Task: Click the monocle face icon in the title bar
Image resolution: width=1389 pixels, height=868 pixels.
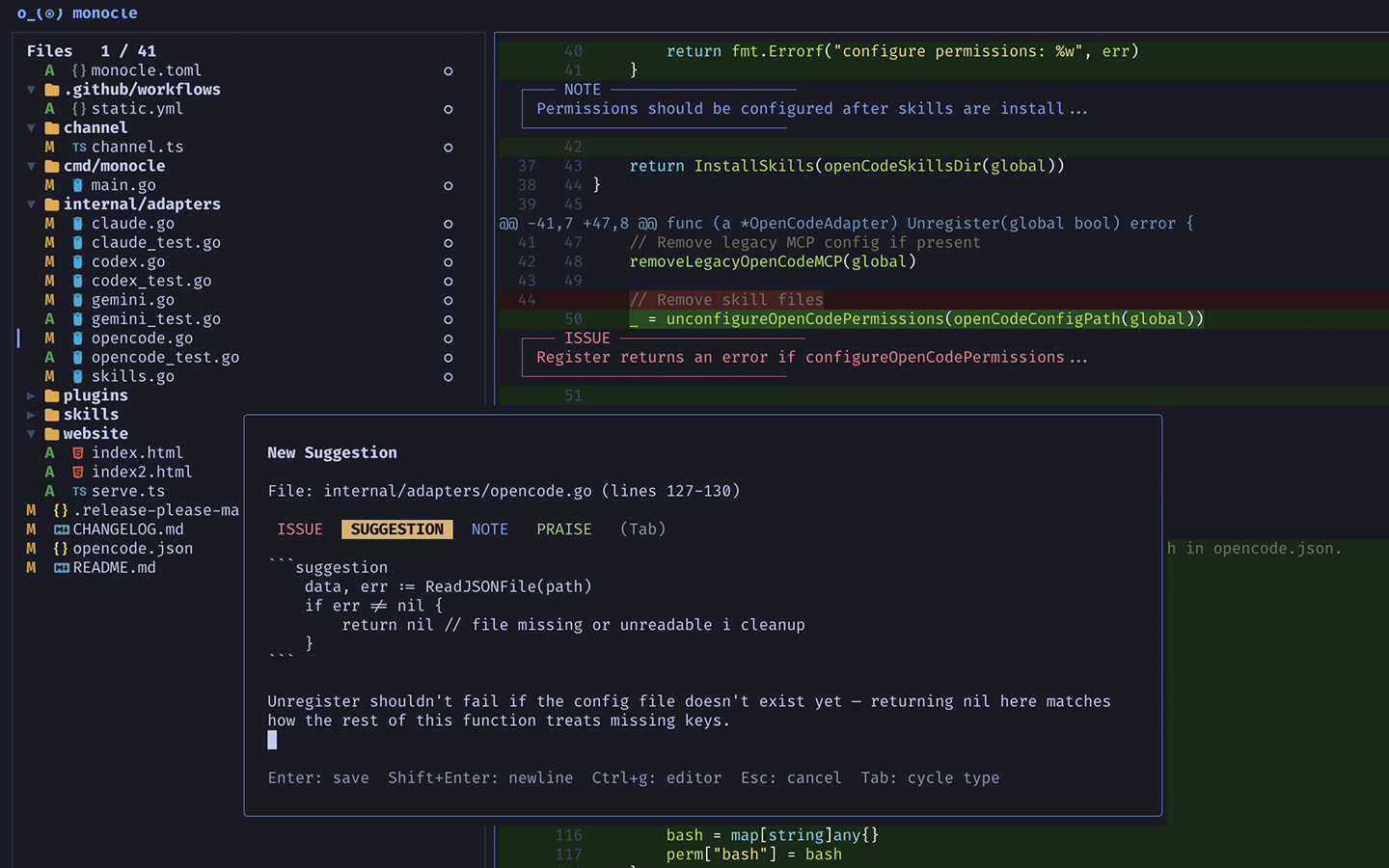Action: point(37,14)
